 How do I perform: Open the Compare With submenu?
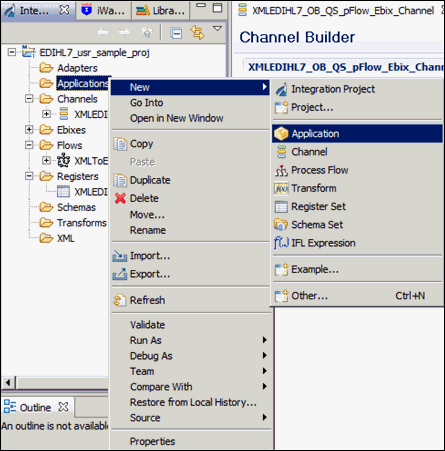coord(190,387)
